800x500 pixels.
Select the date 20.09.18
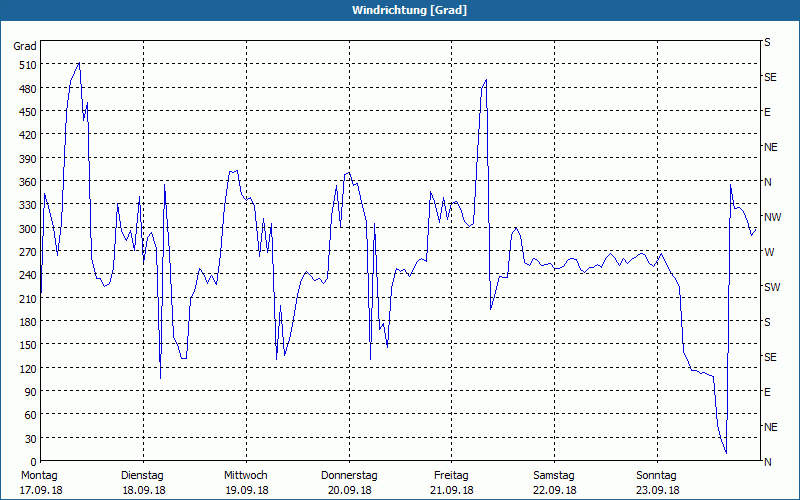click(349, 491)
